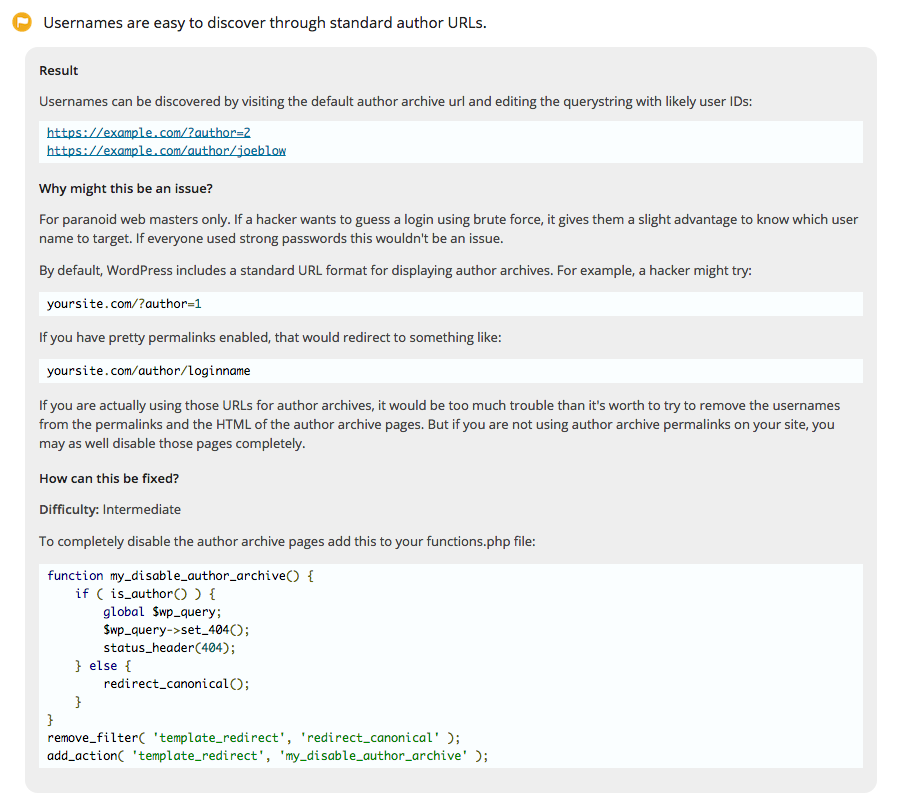Click code line 'yoursite.com/author/loginname'
This screenshot has height=808, width=903.
[149, 371]
